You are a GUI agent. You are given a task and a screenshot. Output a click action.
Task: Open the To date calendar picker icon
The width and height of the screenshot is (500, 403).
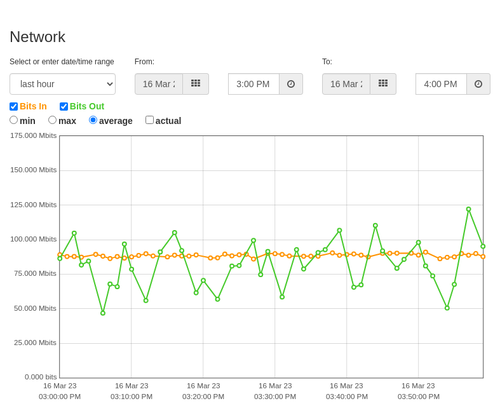[383, 84]
